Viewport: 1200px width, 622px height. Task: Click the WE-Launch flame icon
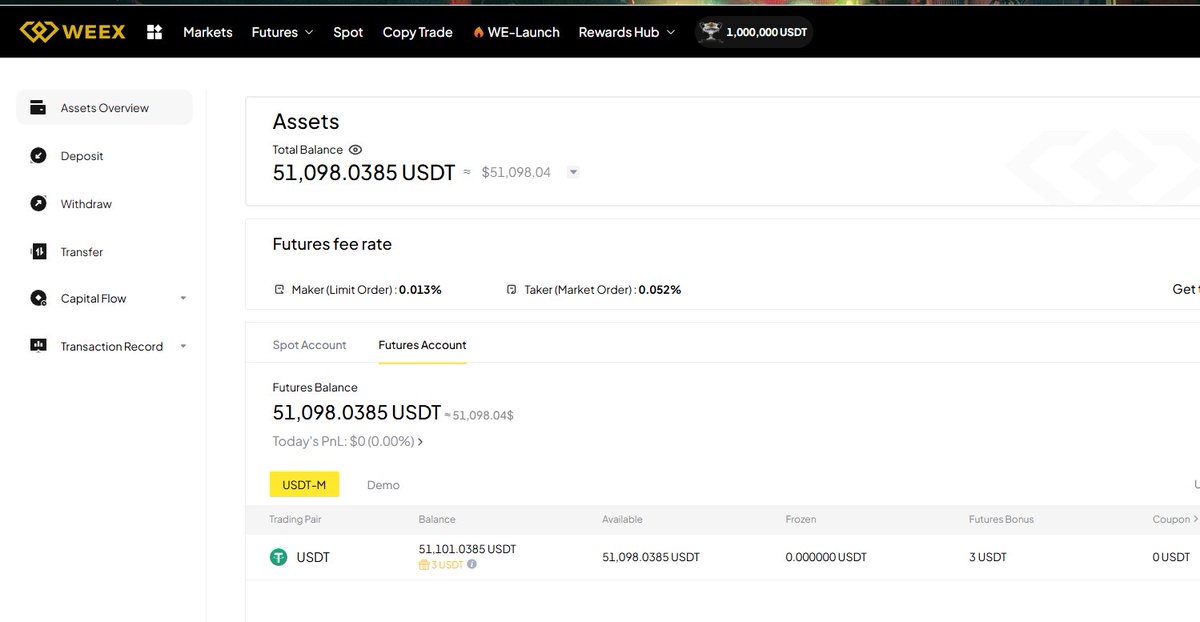[x=479, y=32]
